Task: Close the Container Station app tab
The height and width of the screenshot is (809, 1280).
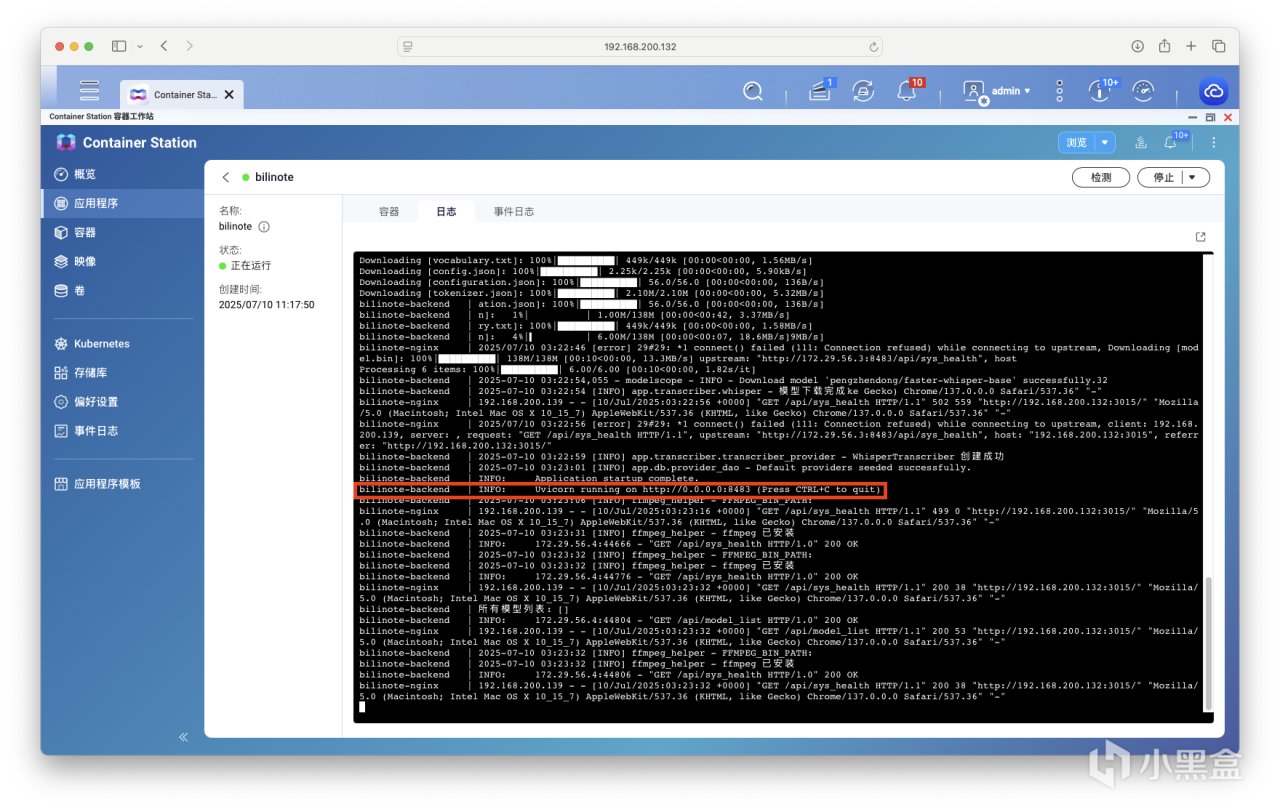Action: (x=229, y=95)
